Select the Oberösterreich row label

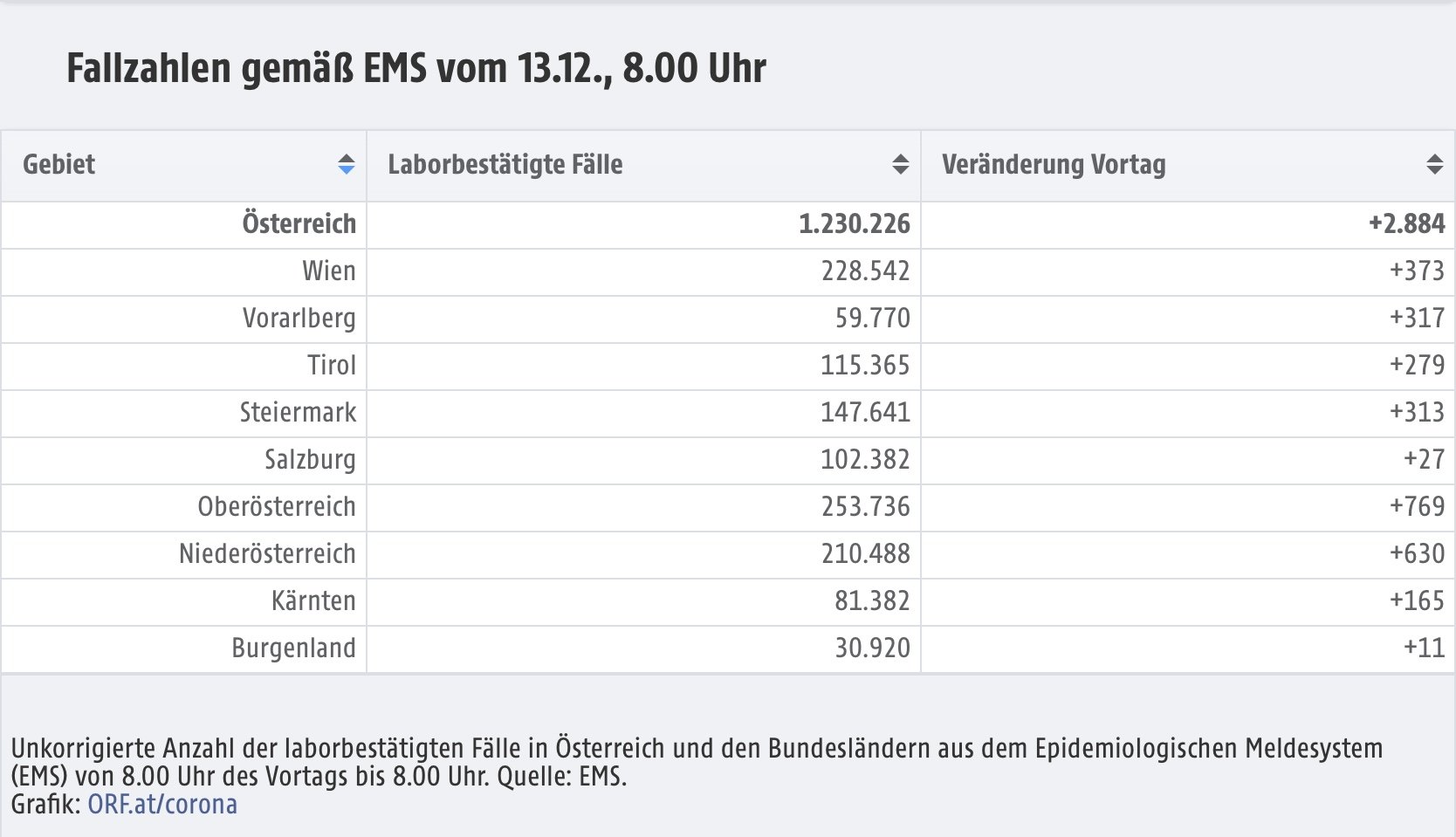277,506
